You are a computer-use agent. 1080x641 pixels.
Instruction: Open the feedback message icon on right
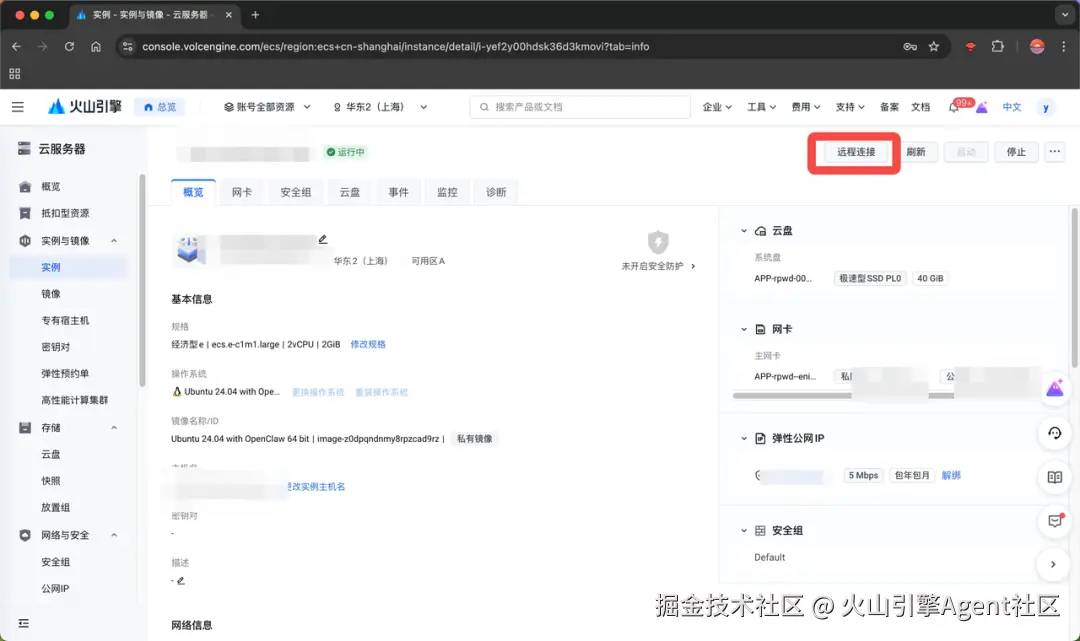[1055, 521]
